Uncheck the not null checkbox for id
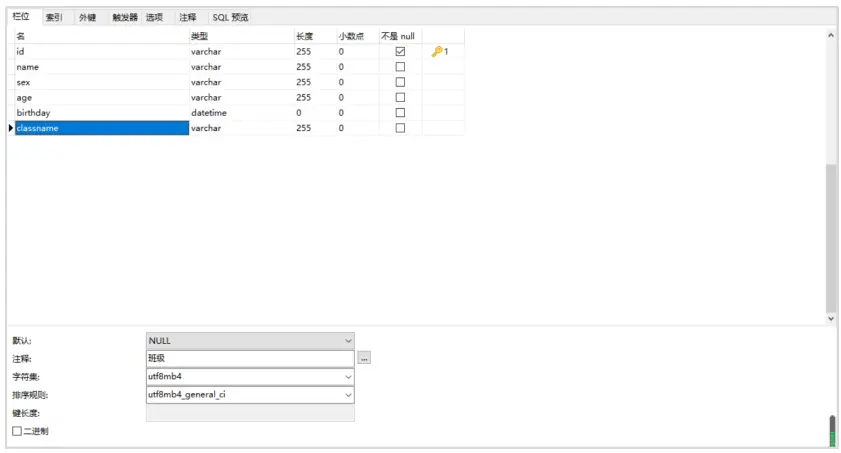The image size is (841, 453). pyautogui.click(x=400, y=51)
